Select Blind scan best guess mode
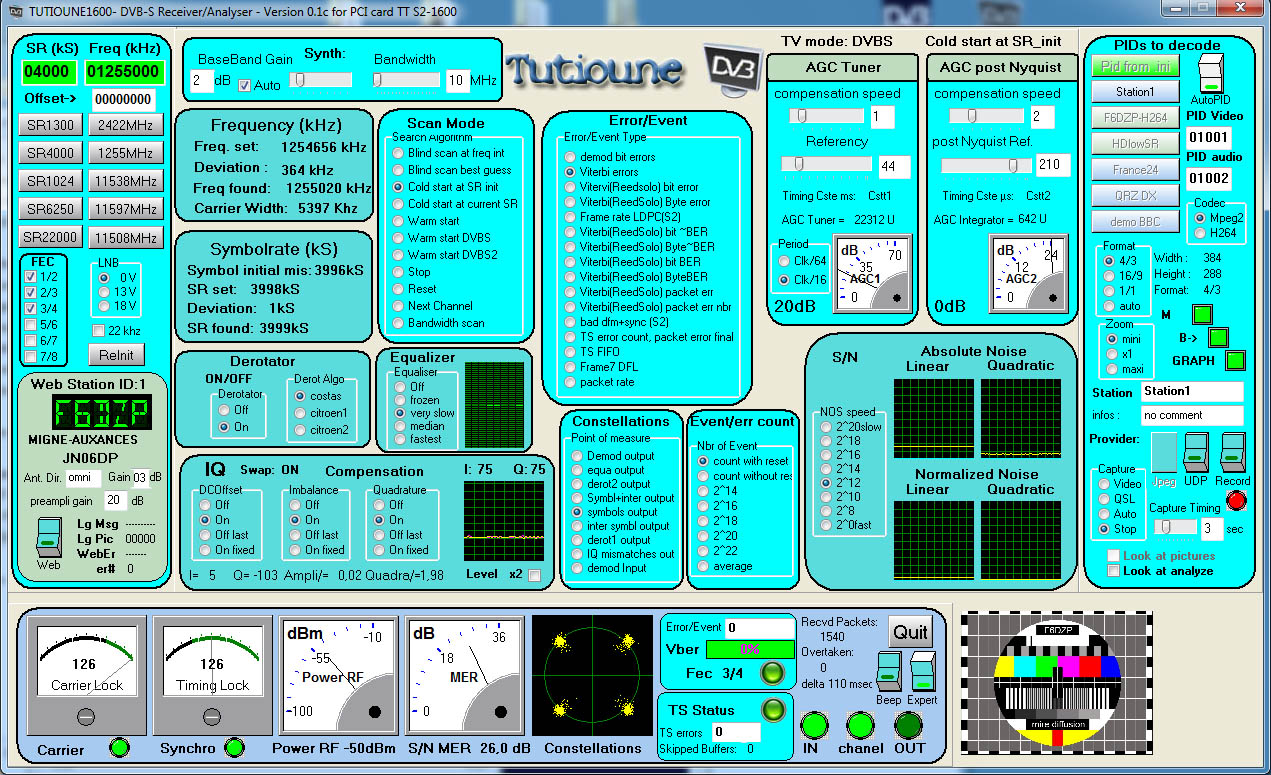The image size is (1271, 775). coord(397,170)
